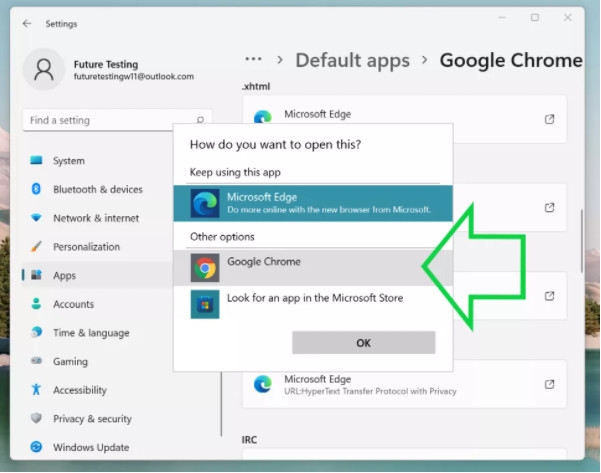Click the user profile avatar
The width and height of the screenshot is (601, 473).
pos(44,69)
